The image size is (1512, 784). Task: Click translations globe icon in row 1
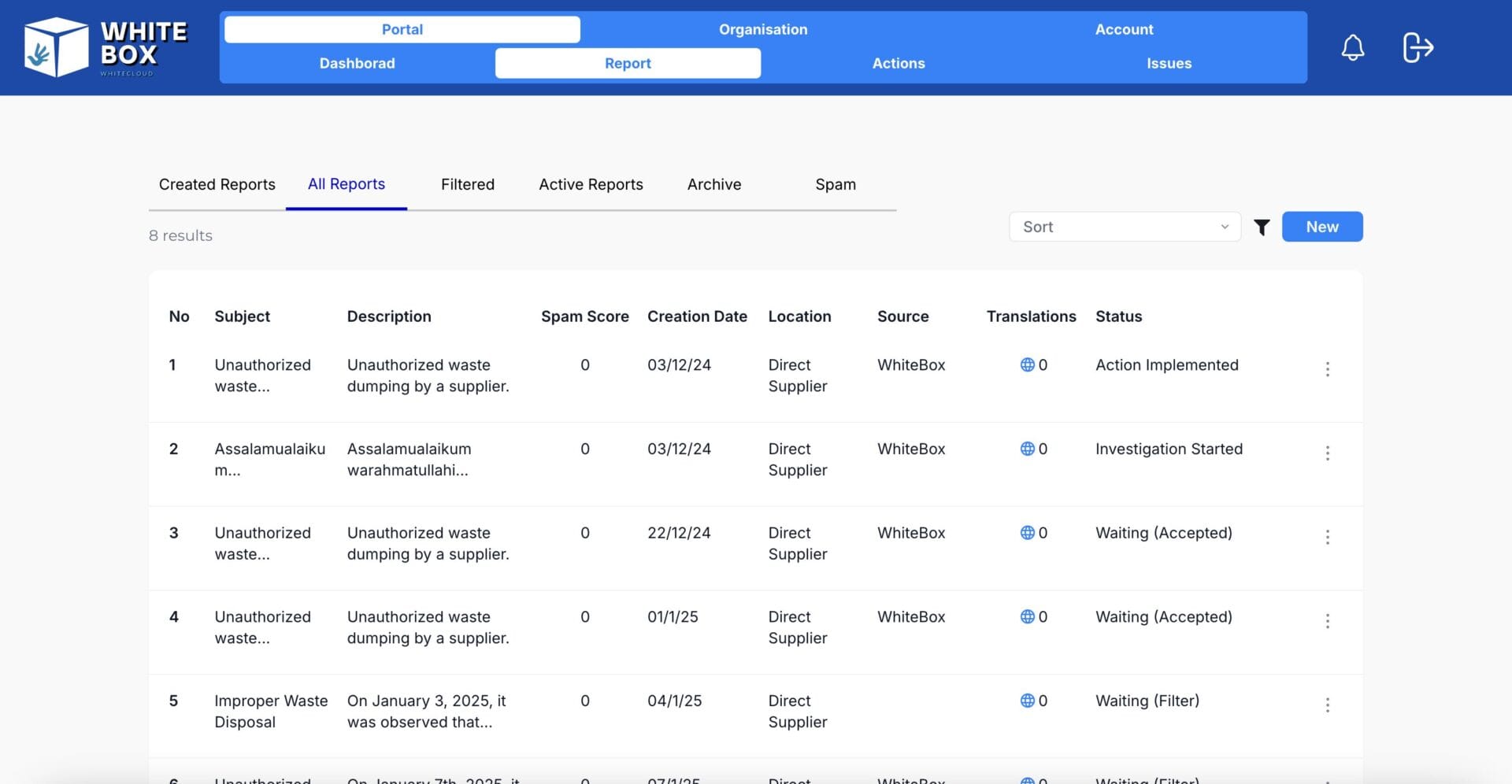click(x=1027, y=364)
